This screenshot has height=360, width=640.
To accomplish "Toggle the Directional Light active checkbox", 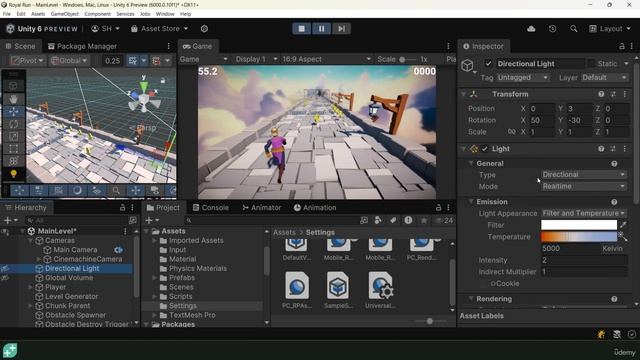I will point(488,64).
